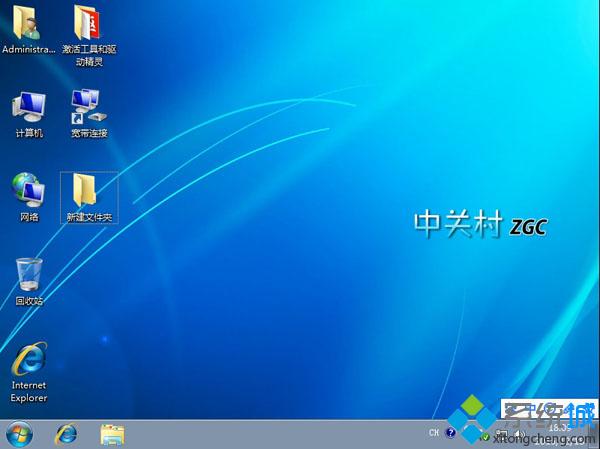Open Windows Explorer from the taskbar
Screen dimensions: 600x449
(112, 435)
